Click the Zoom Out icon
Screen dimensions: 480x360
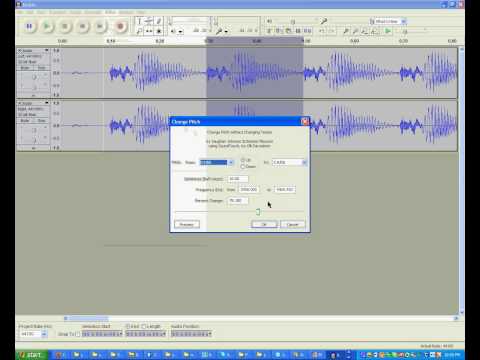(356, 31)
